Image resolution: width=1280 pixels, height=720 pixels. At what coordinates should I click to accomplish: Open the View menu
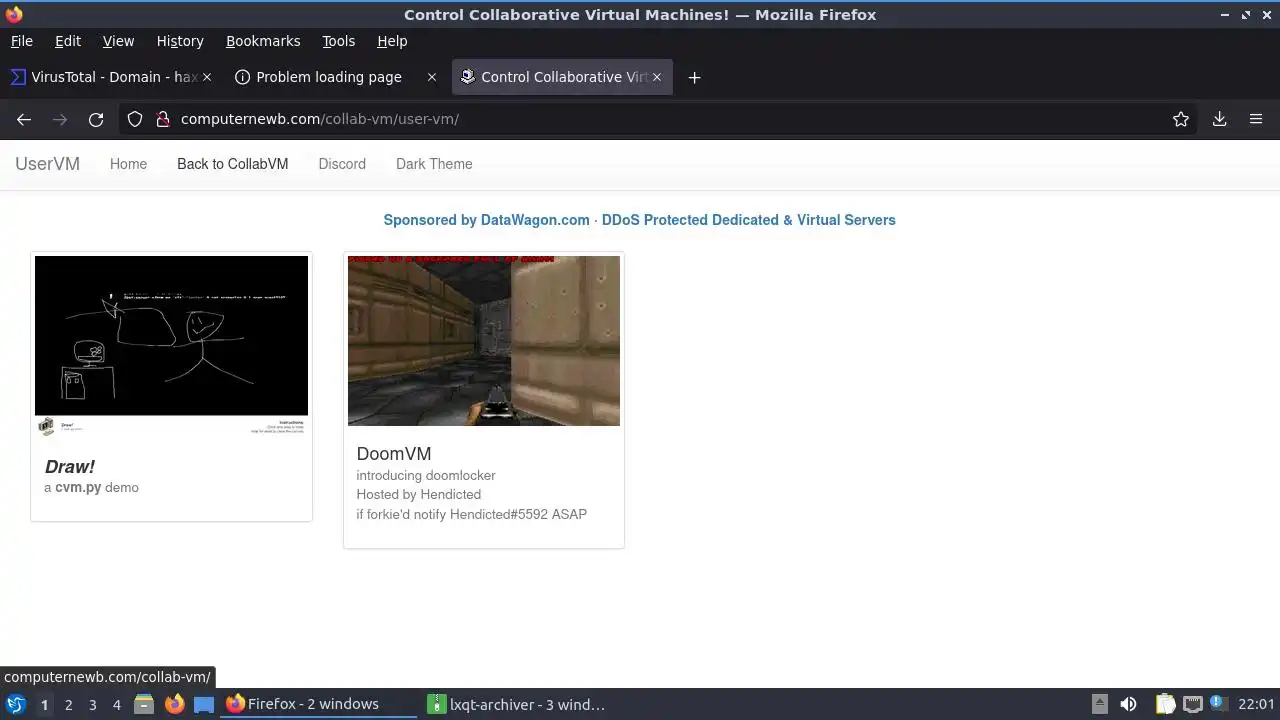pyautogui.click(x=118, y=41)
